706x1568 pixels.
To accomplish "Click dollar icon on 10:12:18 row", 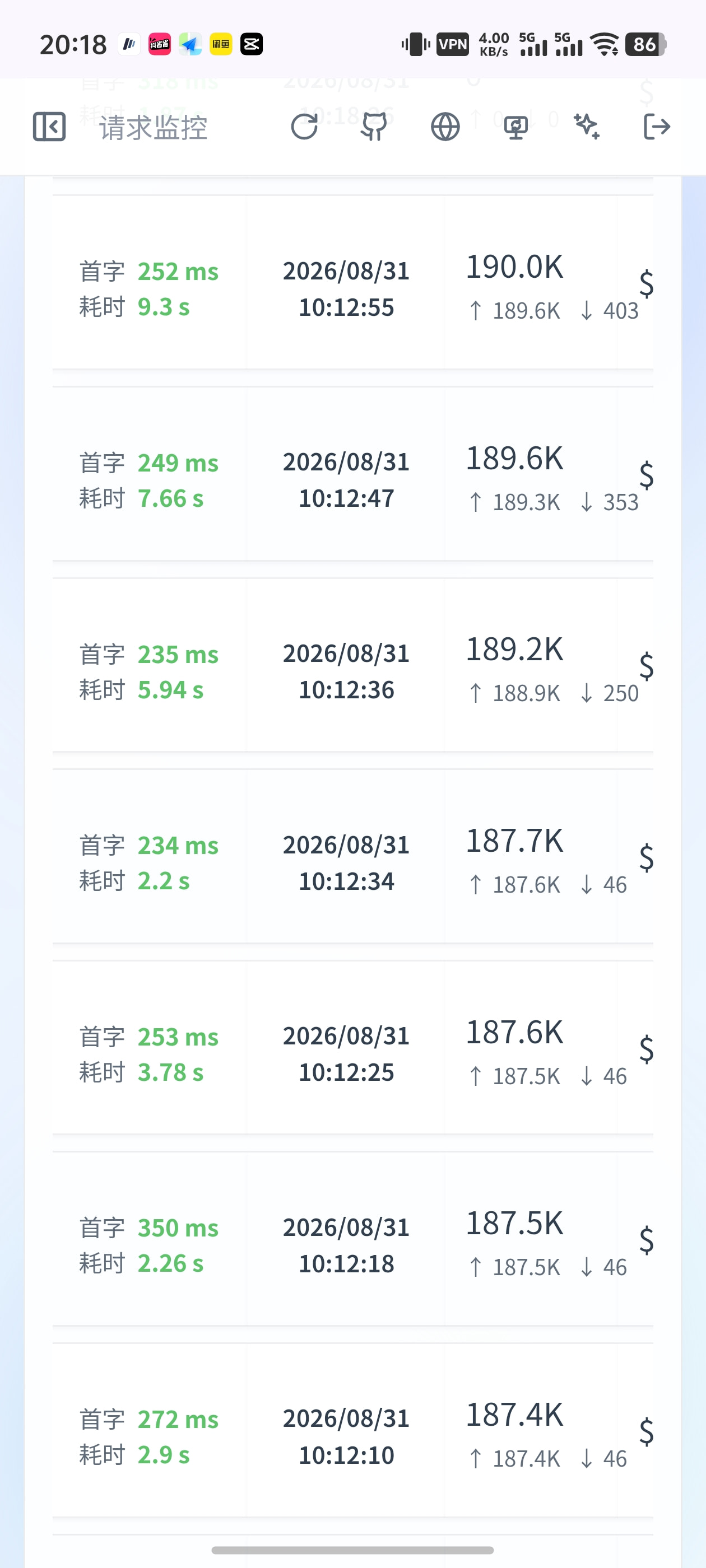I will coord(646,1240).
